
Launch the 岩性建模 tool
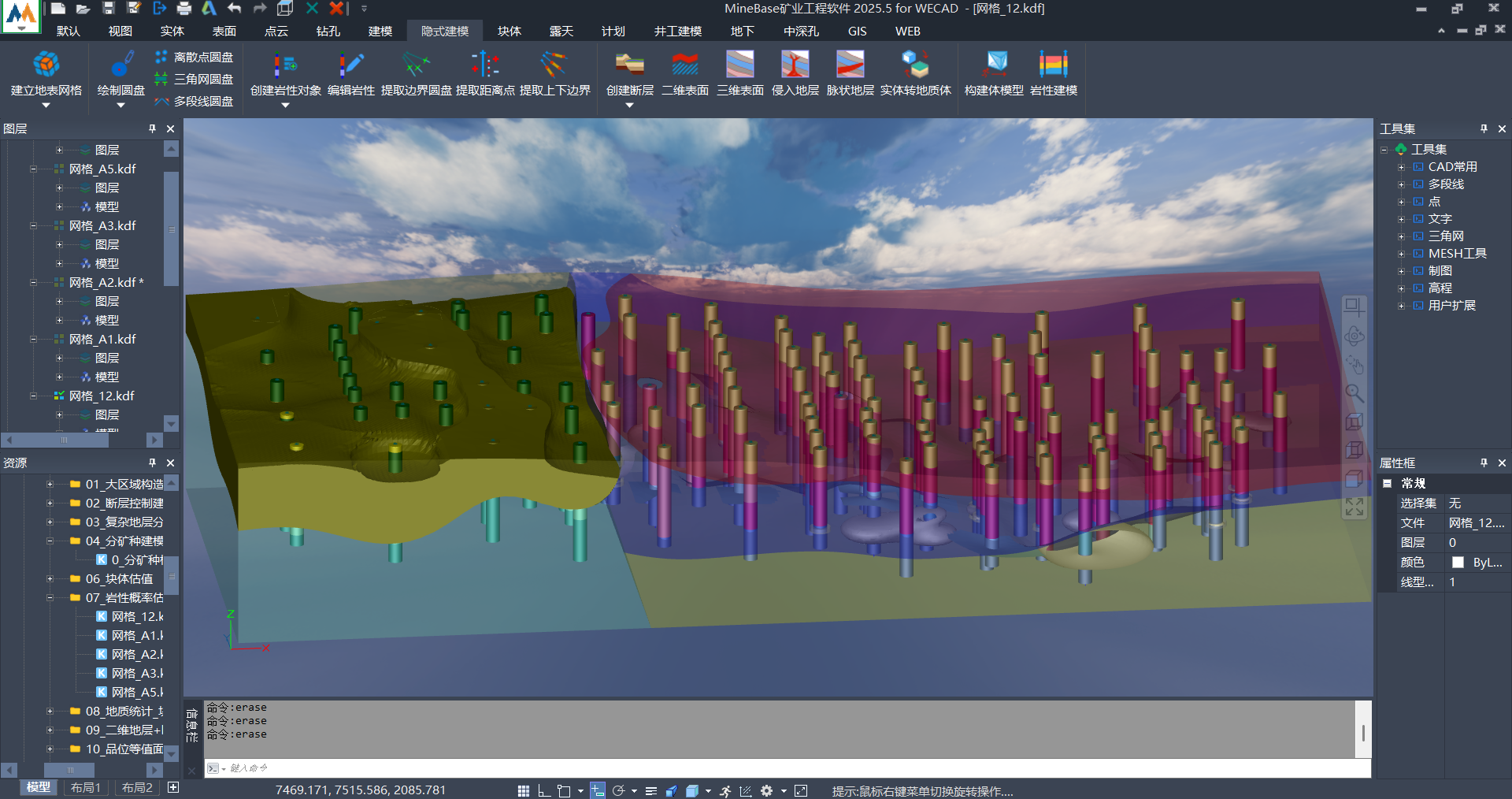click(1053, 65)
